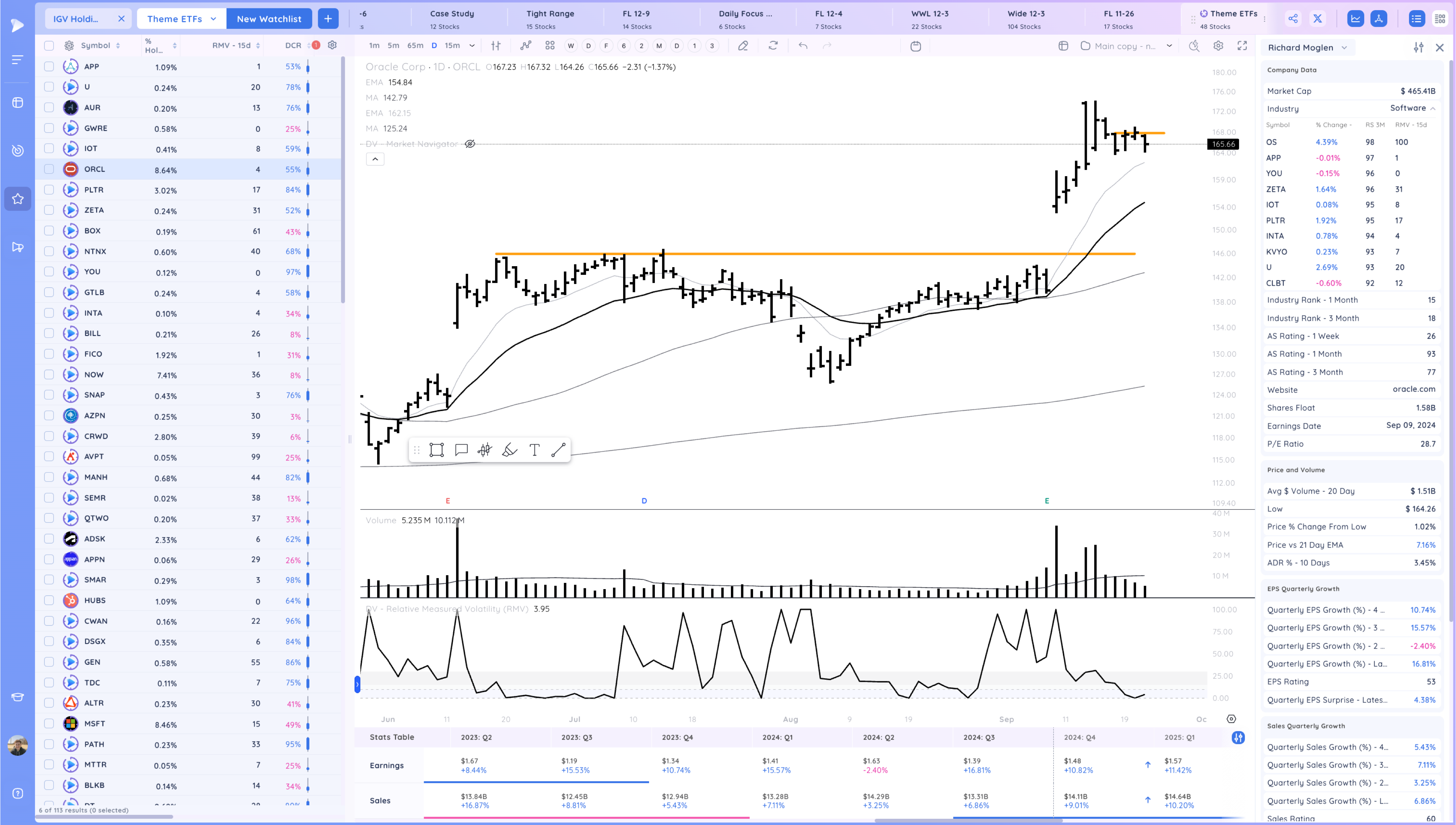This screenshot has width=1456, height=825.
Task: Open the indicators icon in chart toolbar
Action: tap(526, 46)
